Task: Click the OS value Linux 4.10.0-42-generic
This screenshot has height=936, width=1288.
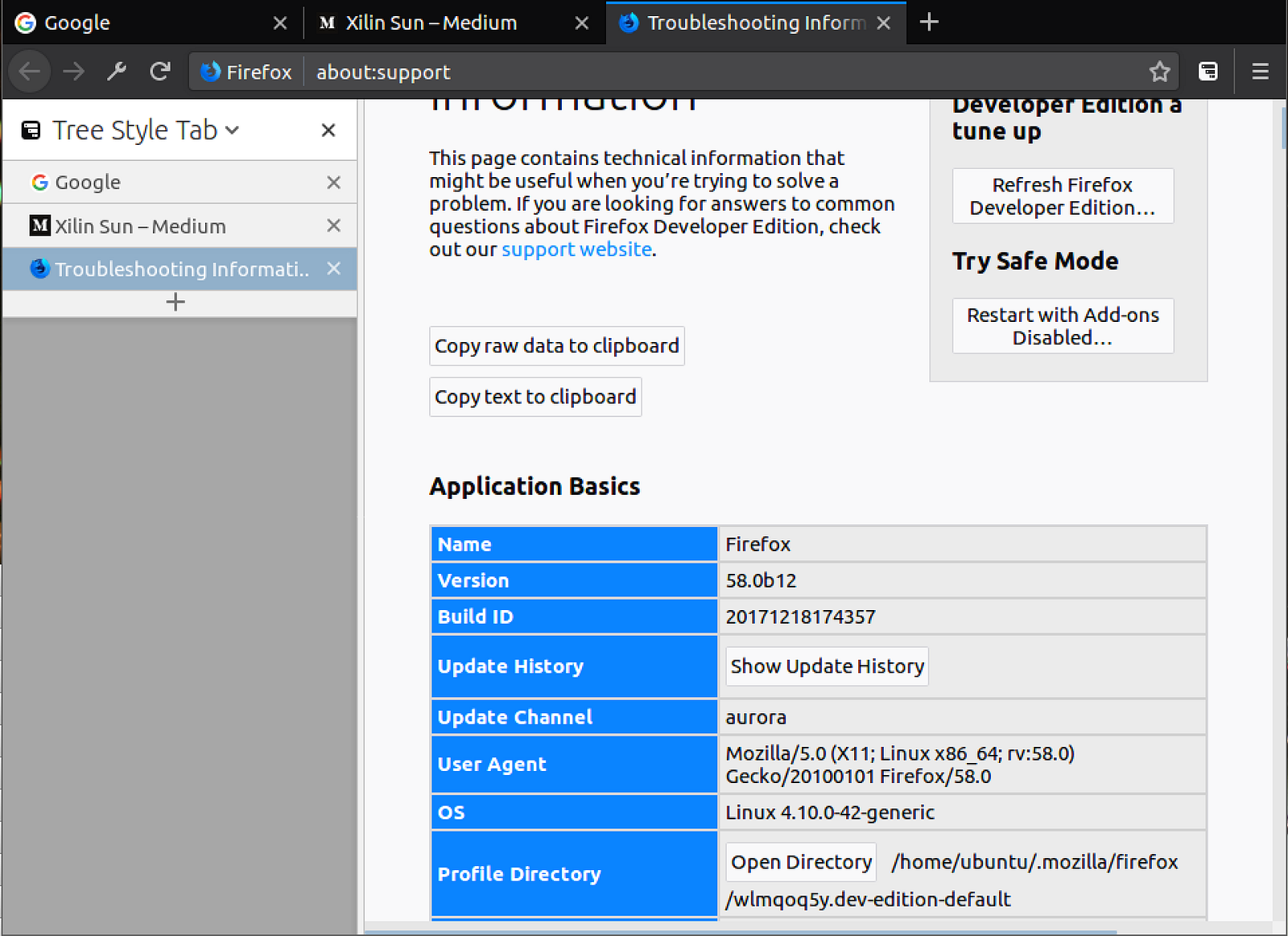Action: (x=830, y=812)
